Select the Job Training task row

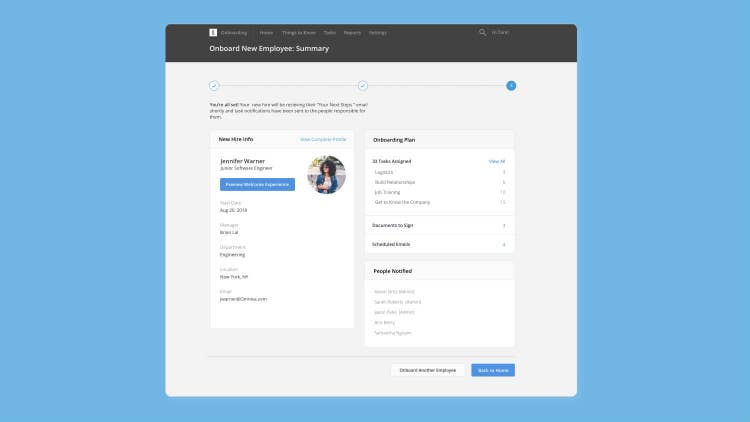pos(439,192)
